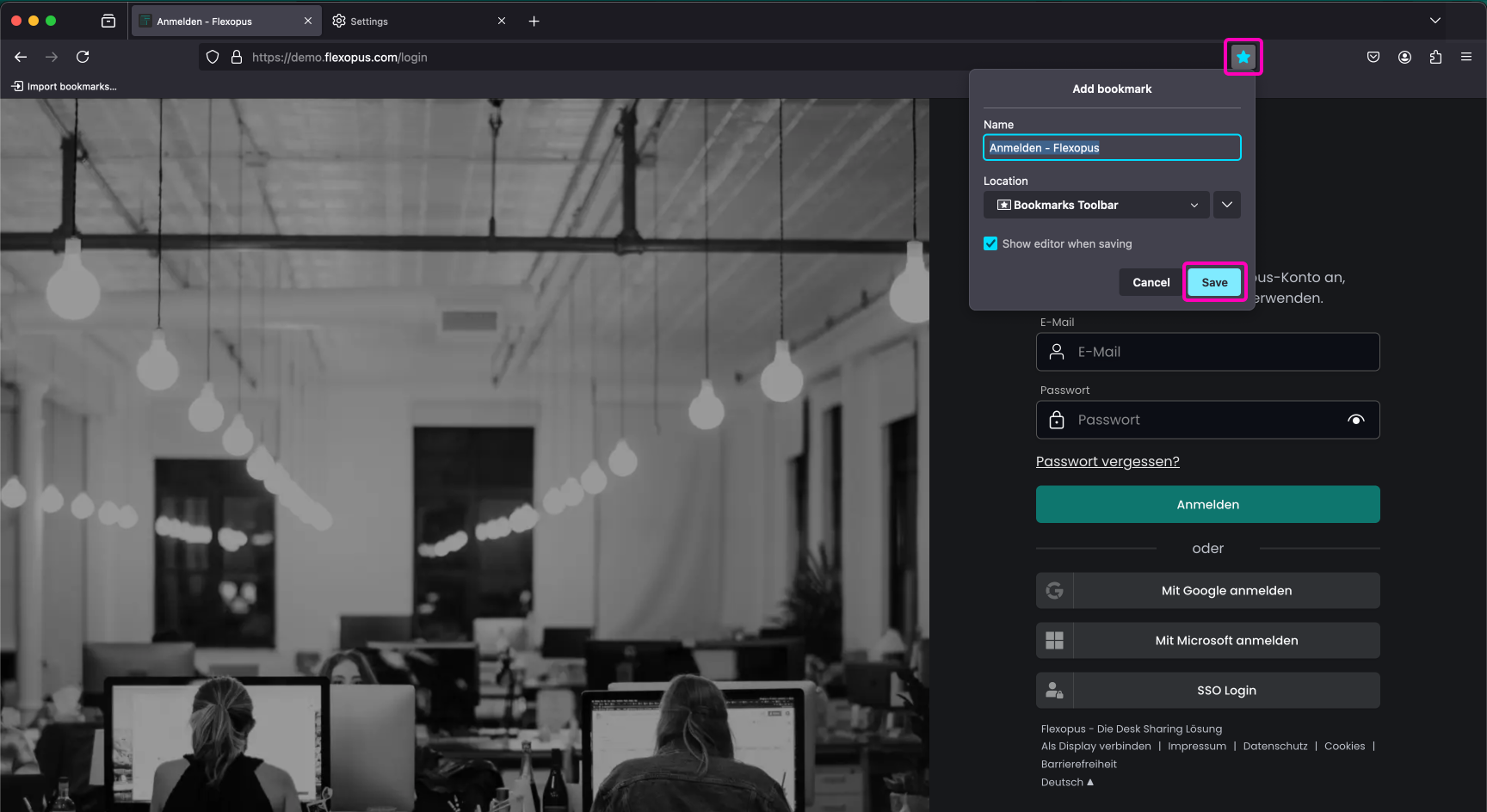Expand the folder tree chevron next to Location
Viewport: 1487px width, 812px height.
[x=1227, y=205]
